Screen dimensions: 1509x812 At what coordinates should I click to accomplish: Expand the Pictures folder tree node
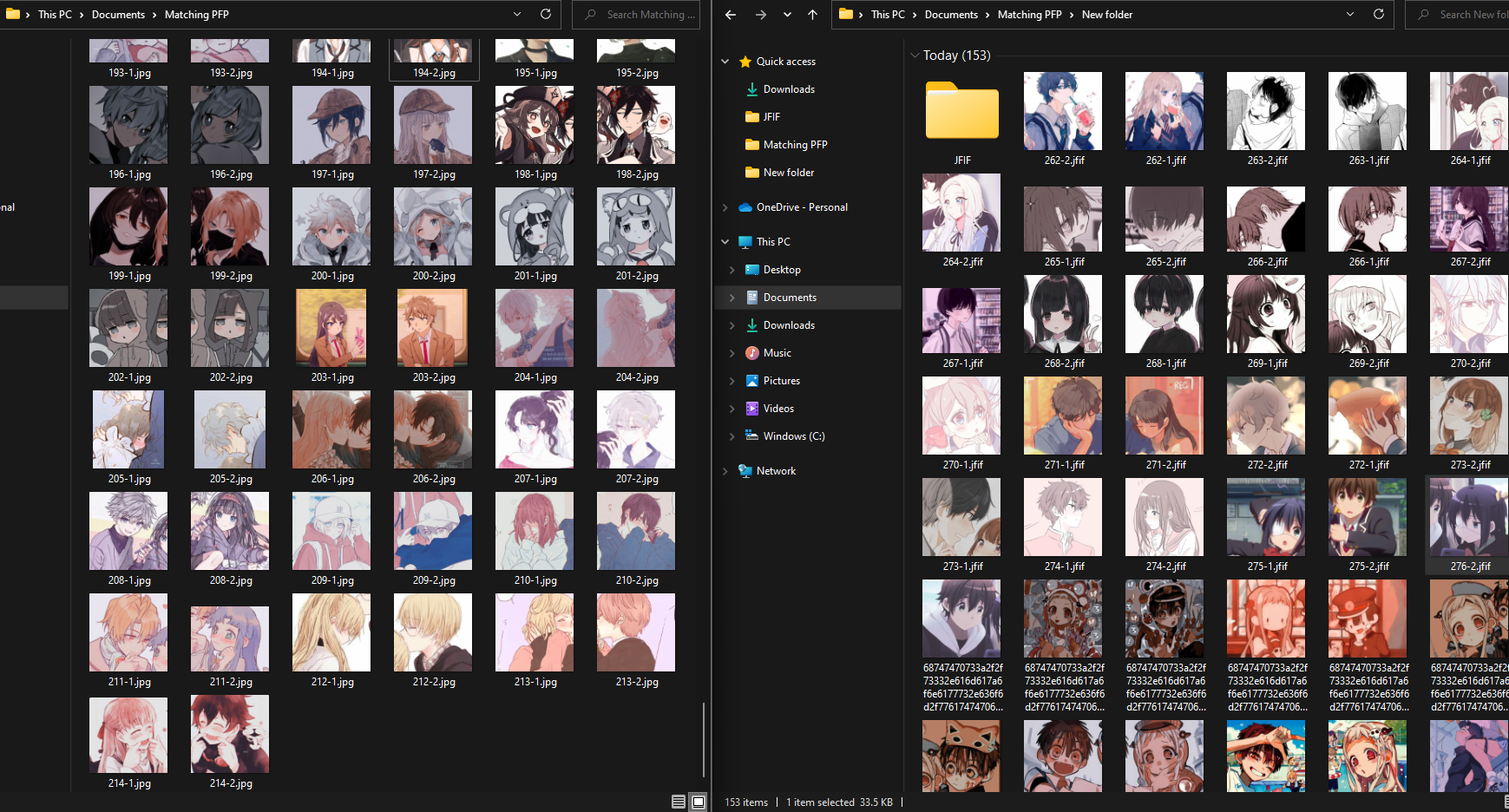coord(732,381)
